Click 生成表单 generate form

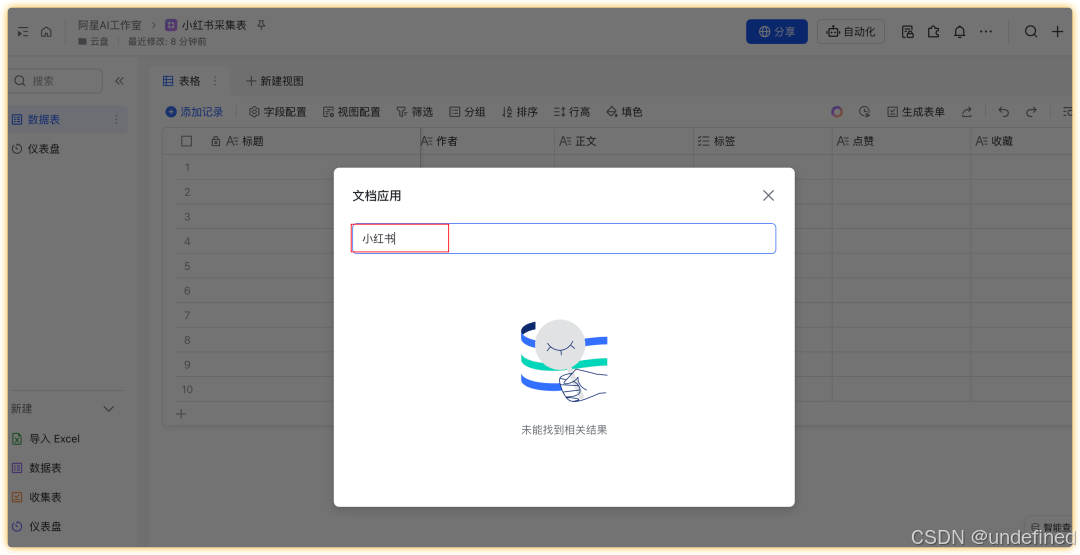915,112
